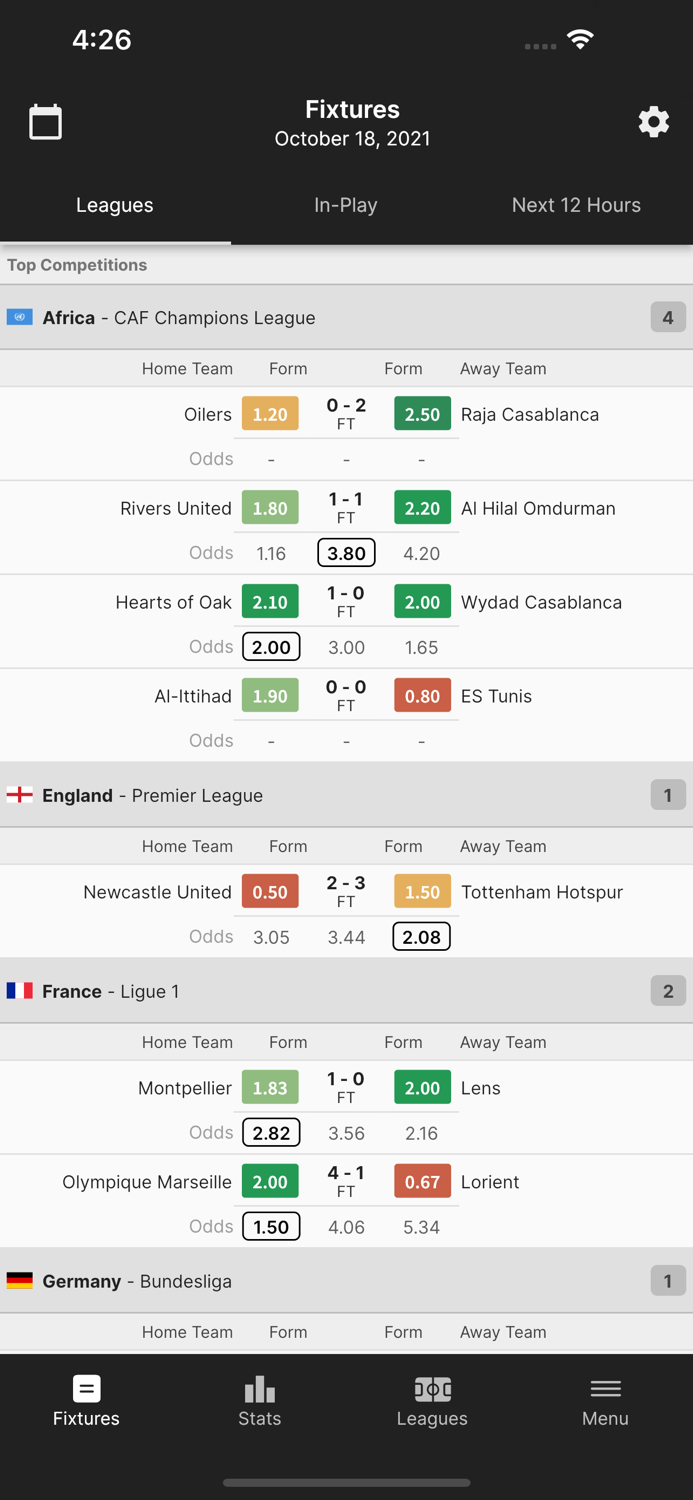Toggle the highlighted 2.08 Tottenham odds
This screenshot has height=1500, width=693.
[421, 936]
